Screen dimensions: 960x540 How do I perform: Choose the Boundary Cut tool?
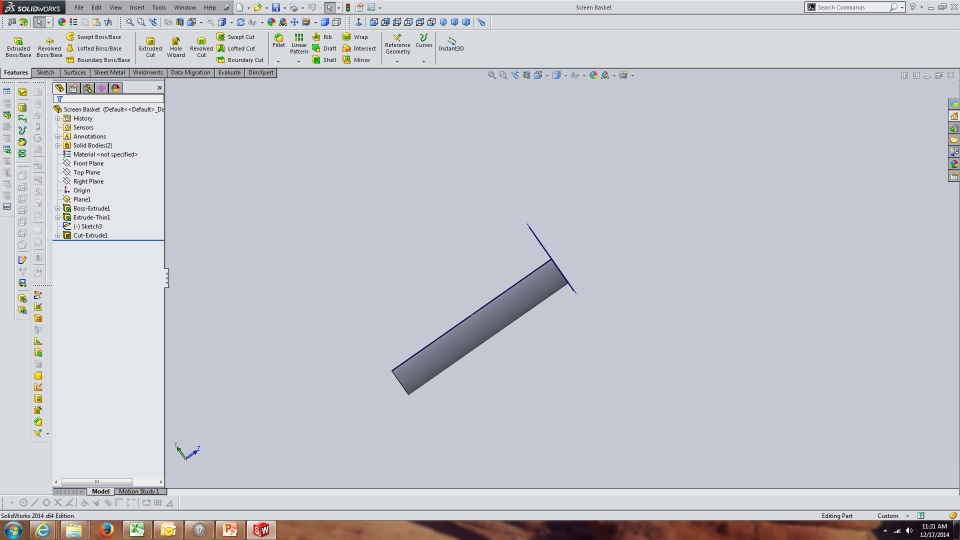coord(240,60)
